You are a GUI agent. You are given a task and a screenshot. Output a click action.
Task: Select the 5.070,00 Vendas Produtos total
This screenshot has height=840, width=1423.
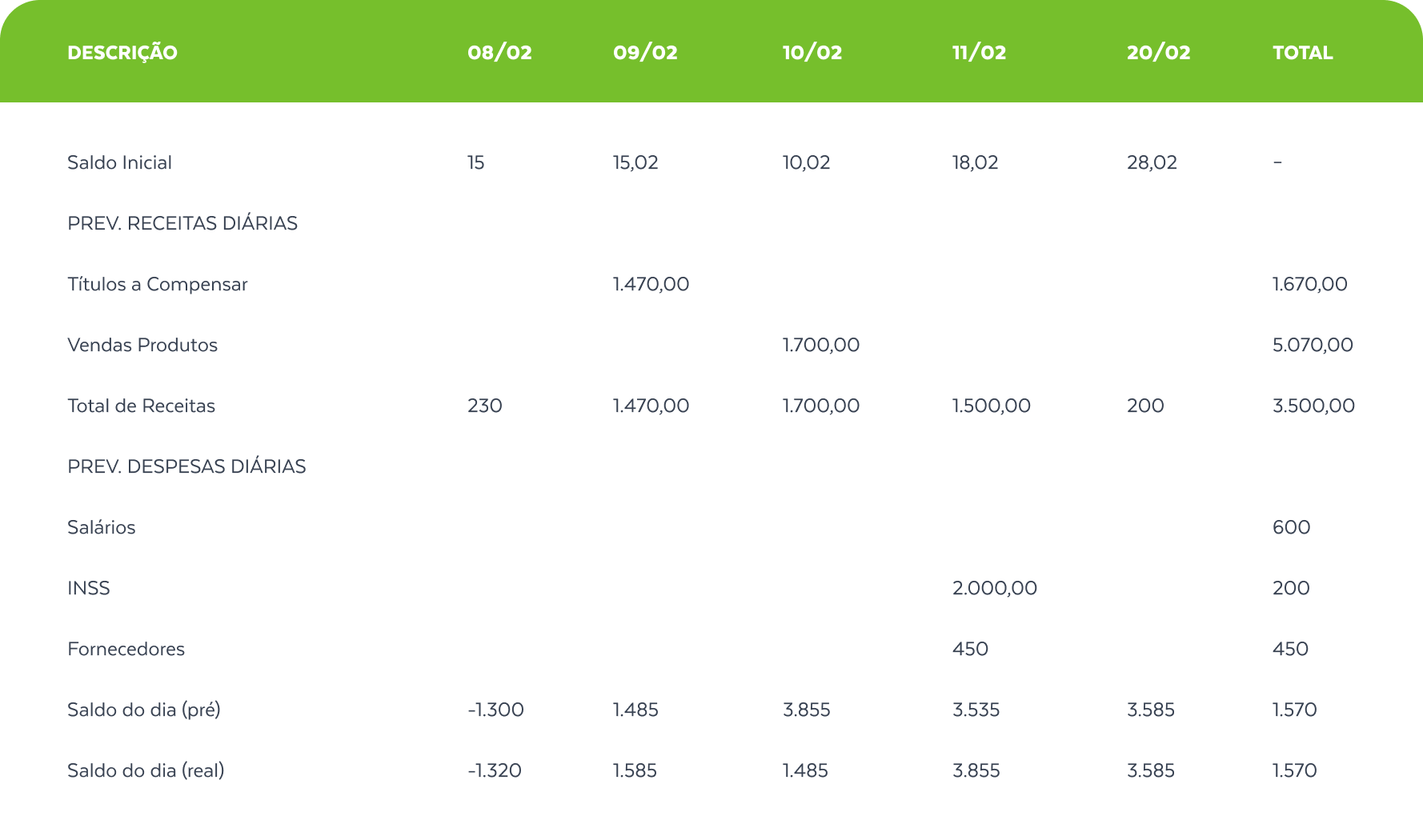coord(1313,345)
